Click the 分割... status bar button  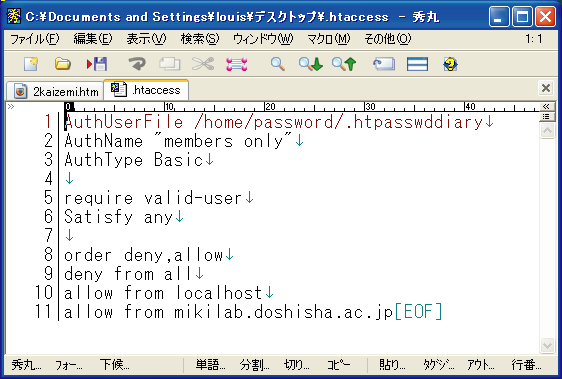click(254, 365)
